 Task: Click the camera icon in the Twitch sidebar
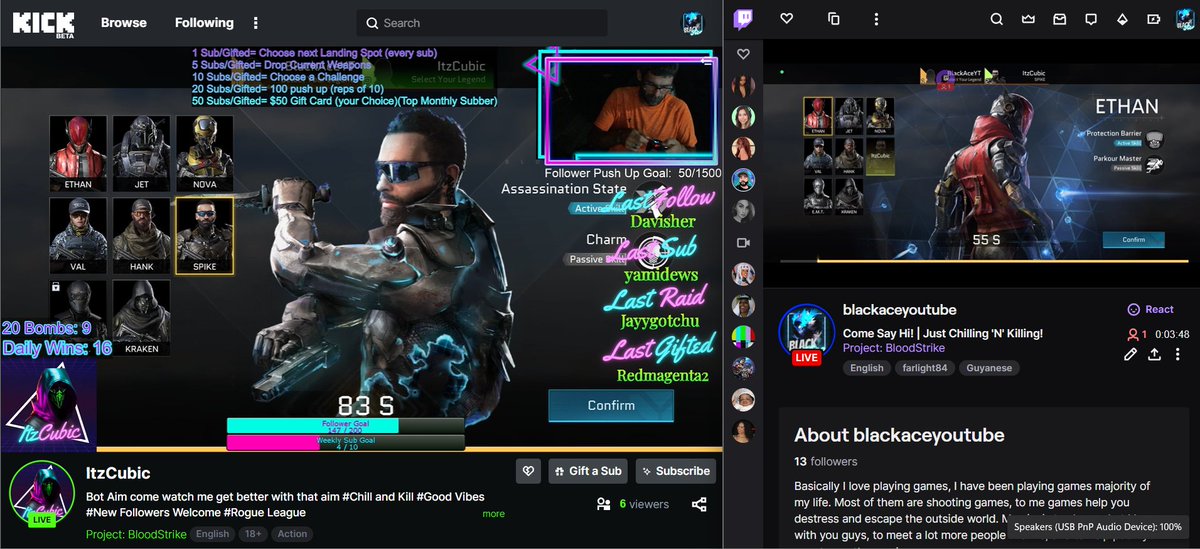pyautogui.click(x=743, y=243)
